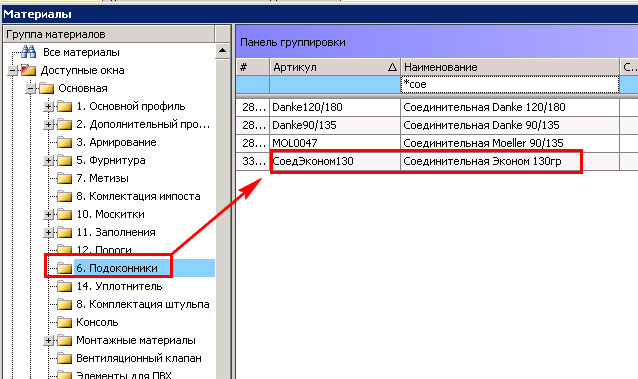Click the Основная folder icon
The height and width of the screenshot is (379, 638).
pyautogui.click(x=46, y=88)
